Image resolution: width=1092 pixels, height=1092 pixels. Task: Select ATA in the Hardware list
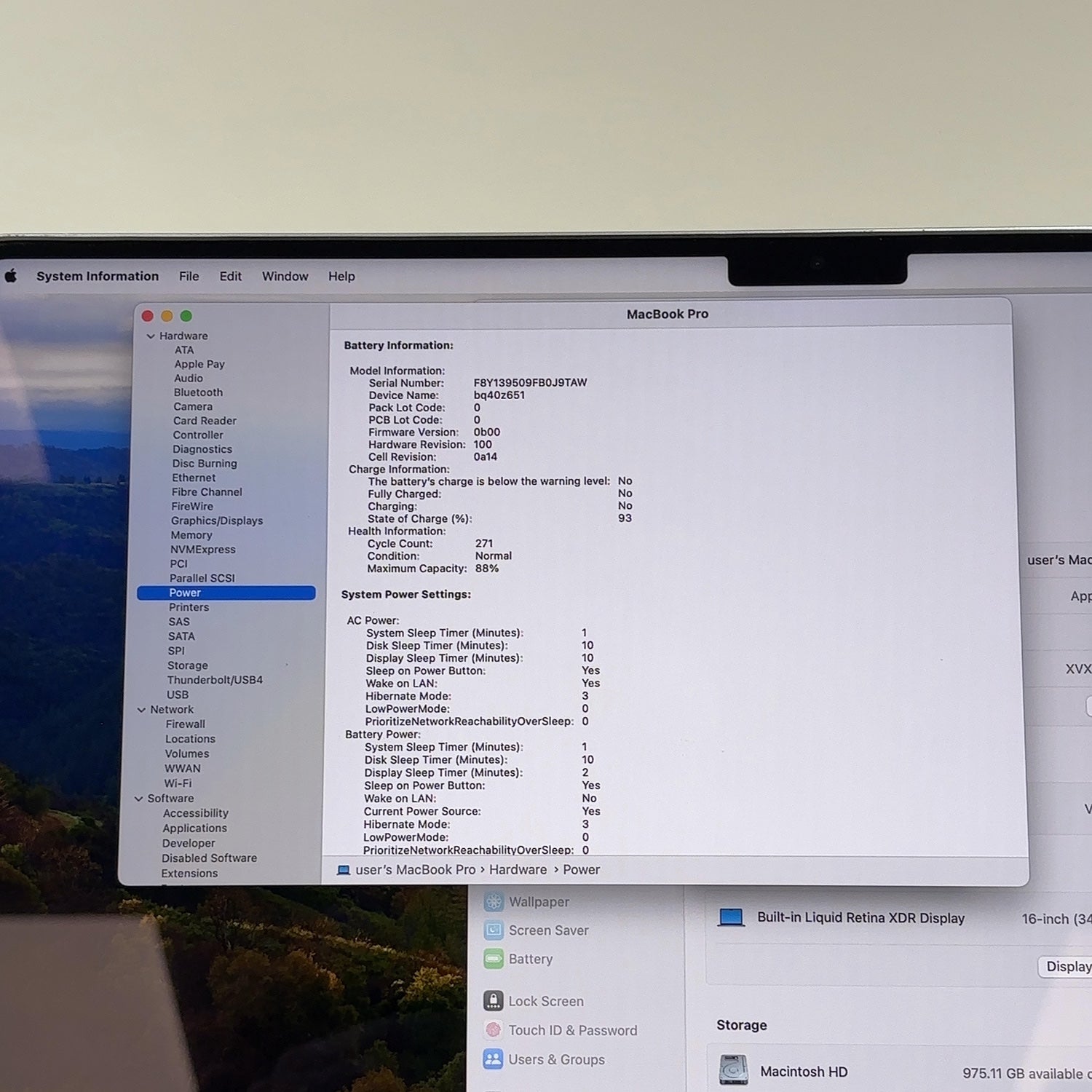pos(184,350)
